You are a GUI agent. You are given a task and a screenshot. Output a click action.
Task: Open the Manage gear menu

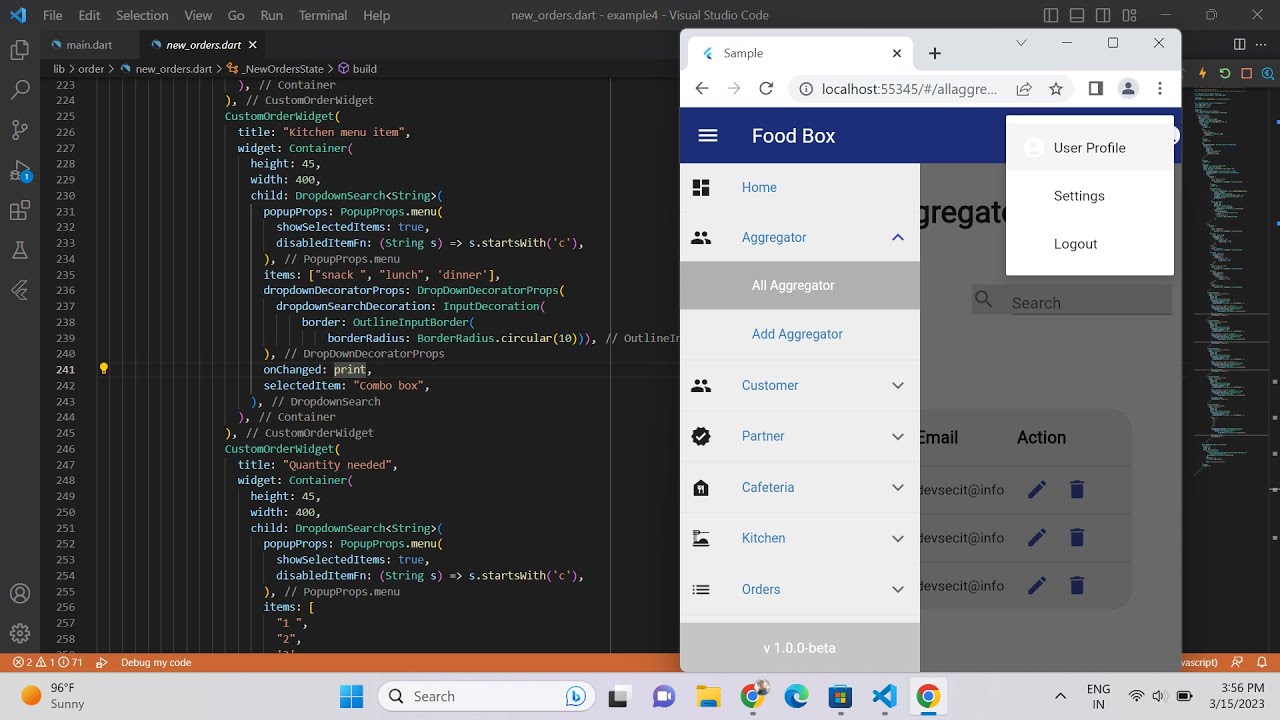[x=19, y=633]
